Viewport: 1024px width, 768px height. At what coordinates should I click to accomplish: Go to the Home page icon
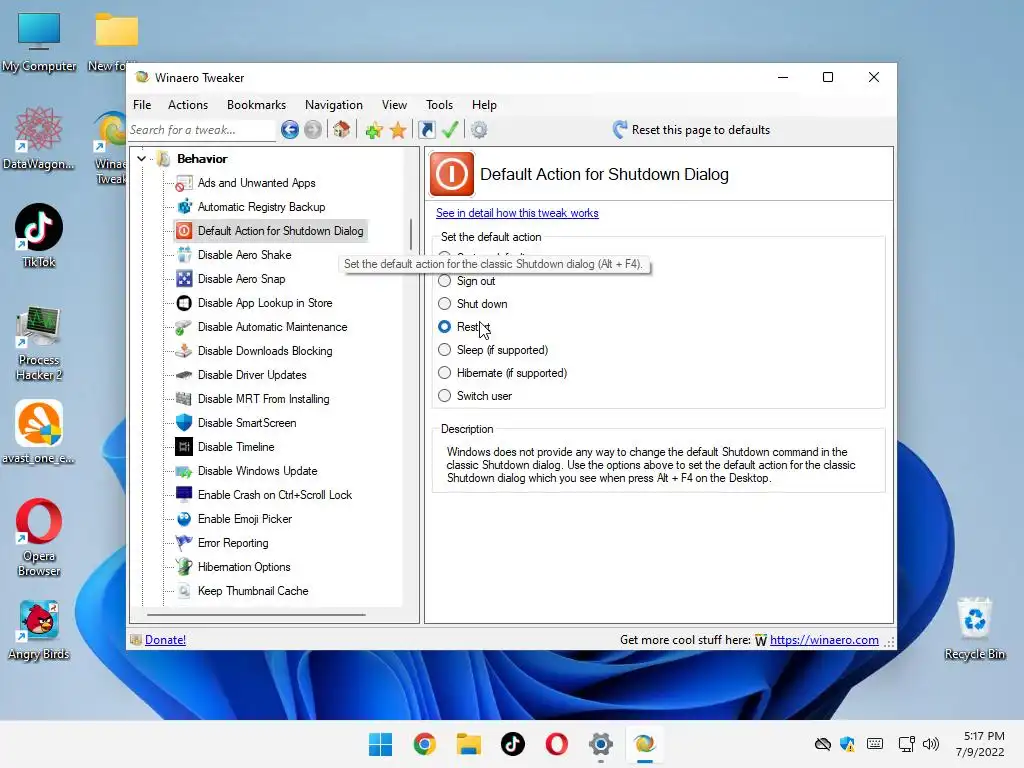coord(341,129)
